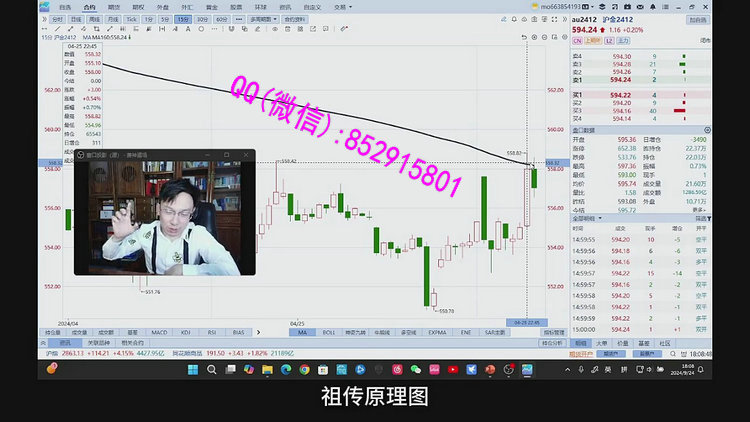Switch to the BOLL indicator tab
The width and height of the screenshot is (750, 422).
pos(329,332)
